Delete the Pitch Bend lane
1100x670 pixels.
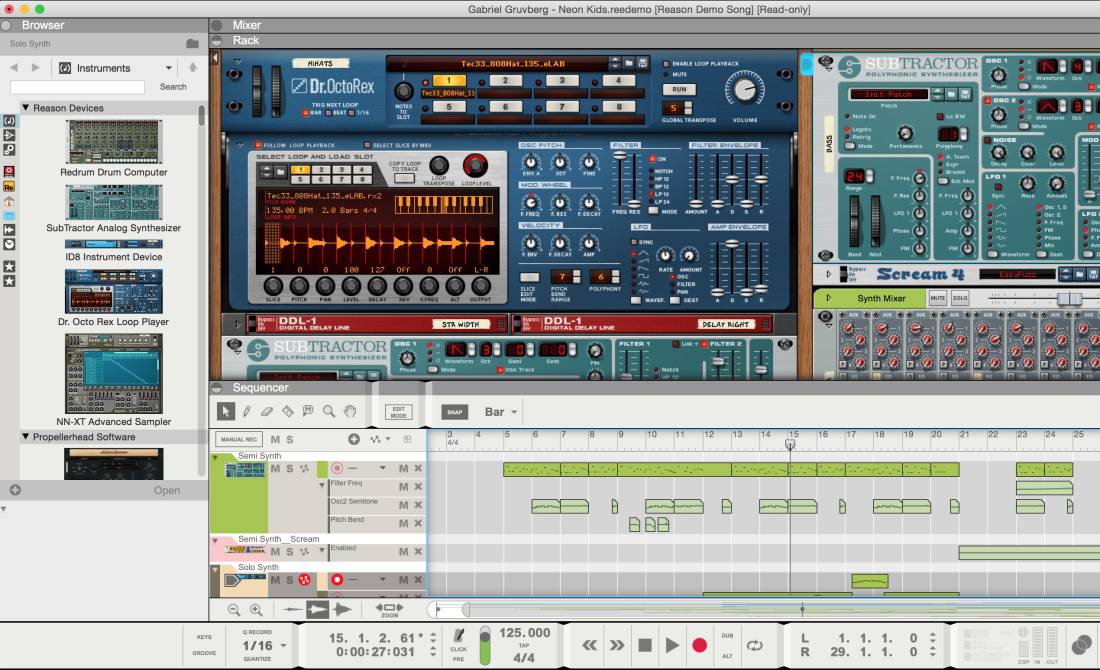[x=418, y=523]
